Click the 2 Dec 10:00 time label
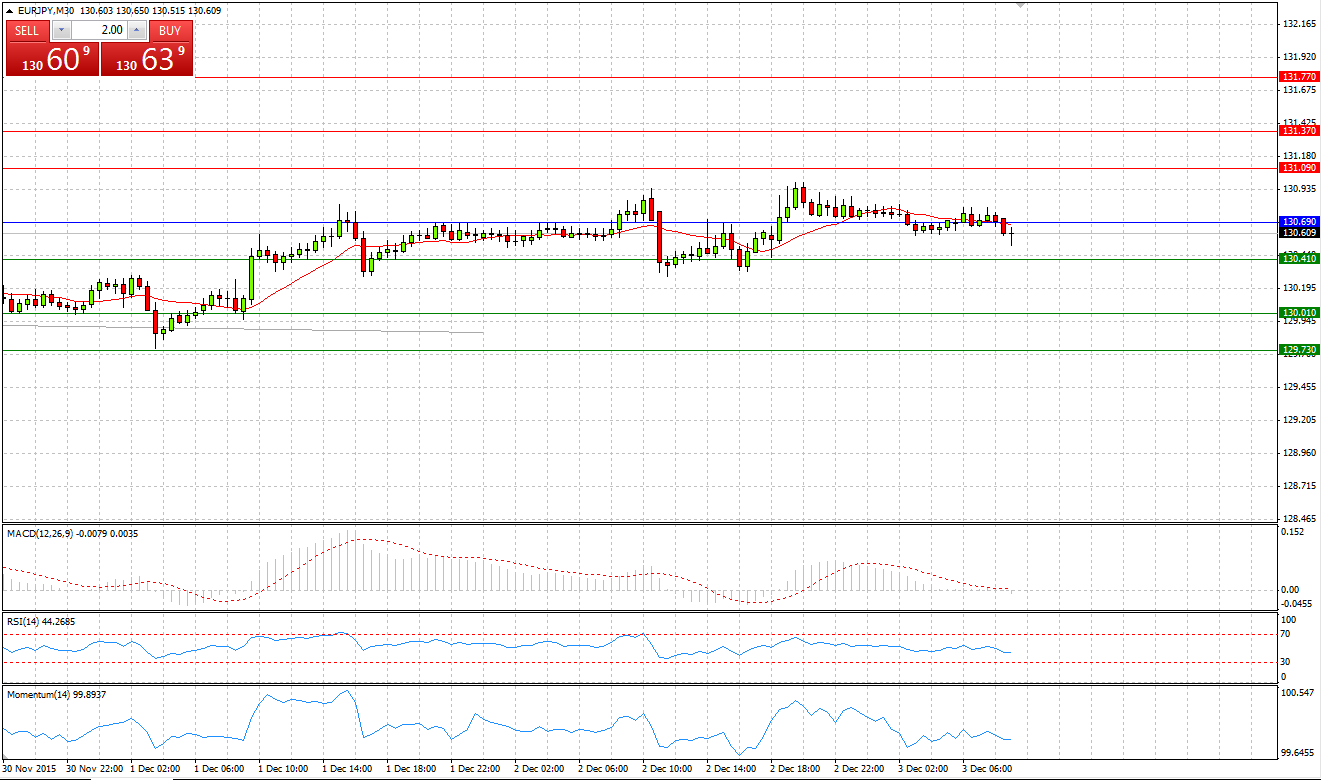This screenshot has height=780, width=1321. pos(667,769)
